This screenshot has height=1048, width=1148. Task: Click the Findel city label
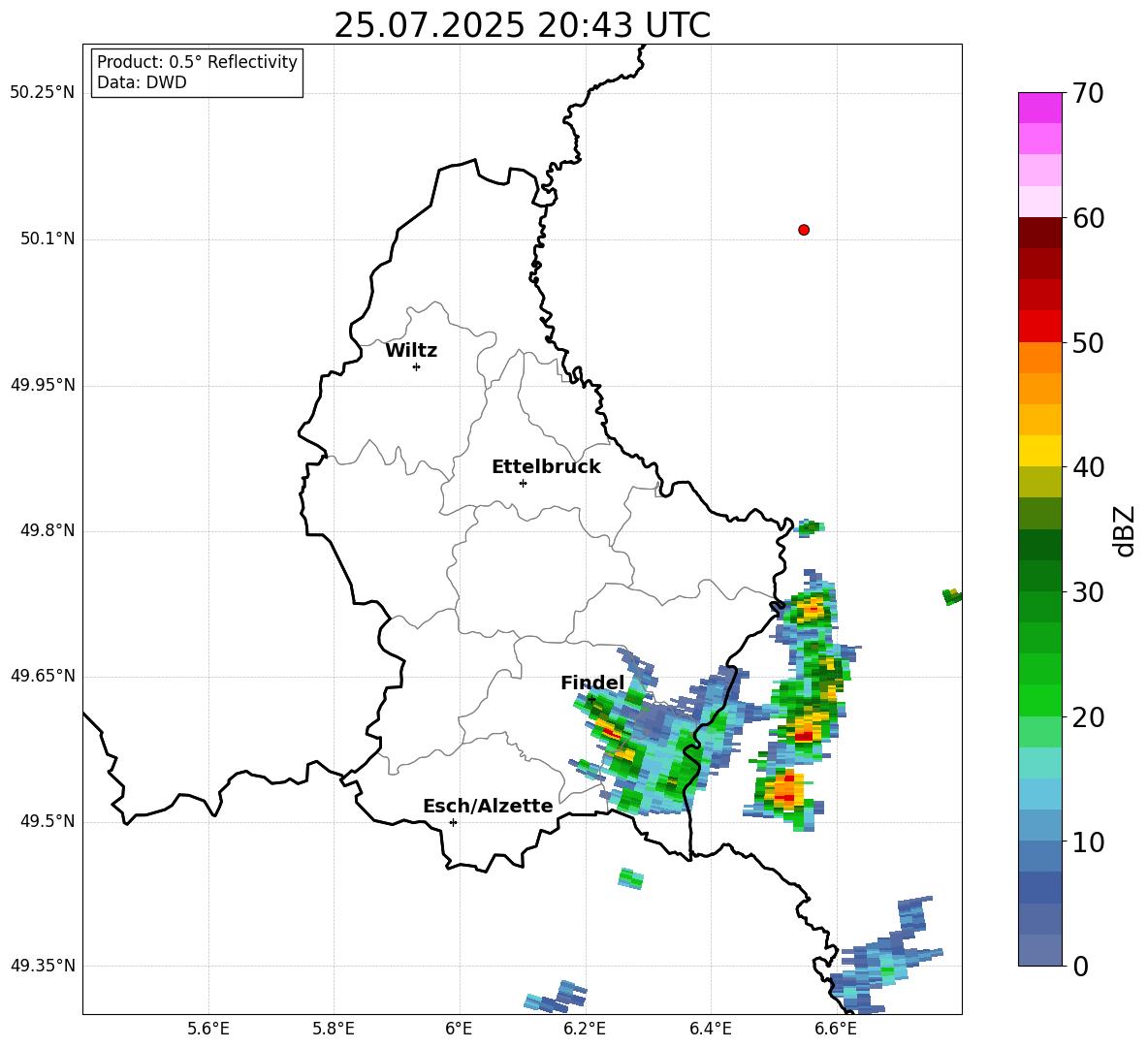coord(592,683)
